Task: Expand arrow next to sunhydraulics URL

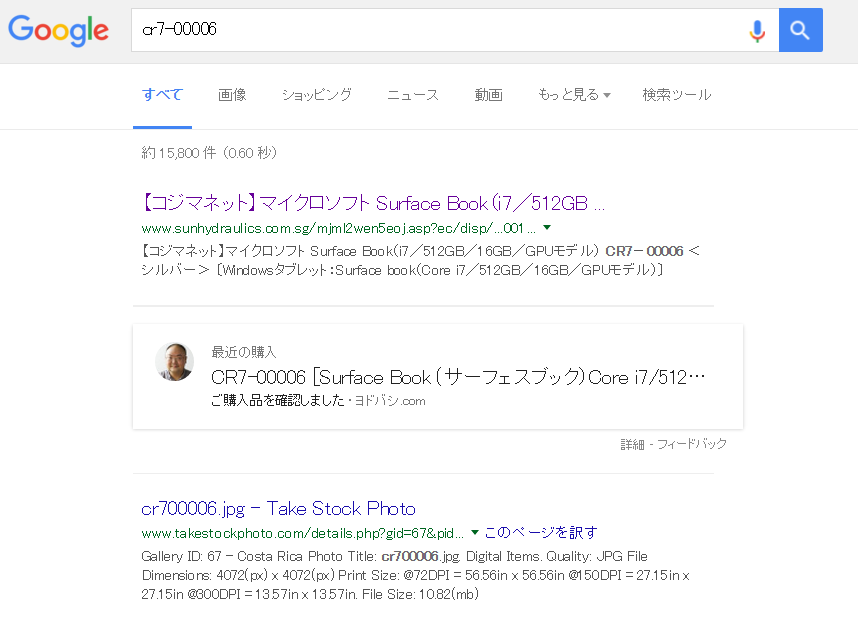Action: click(x=547, y=228)
